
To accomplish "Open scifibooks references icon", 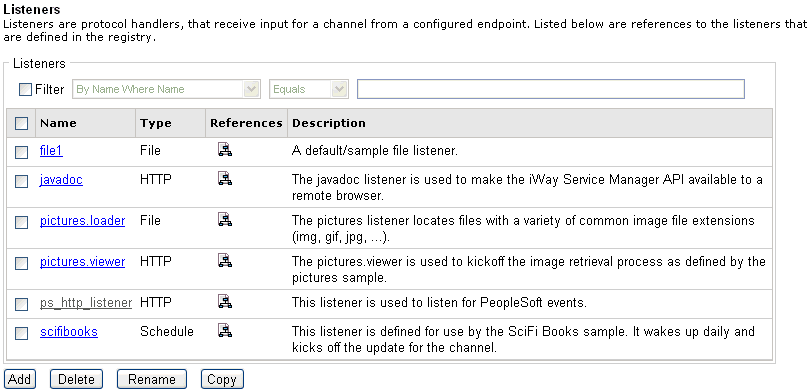I will tap(225, 331).
